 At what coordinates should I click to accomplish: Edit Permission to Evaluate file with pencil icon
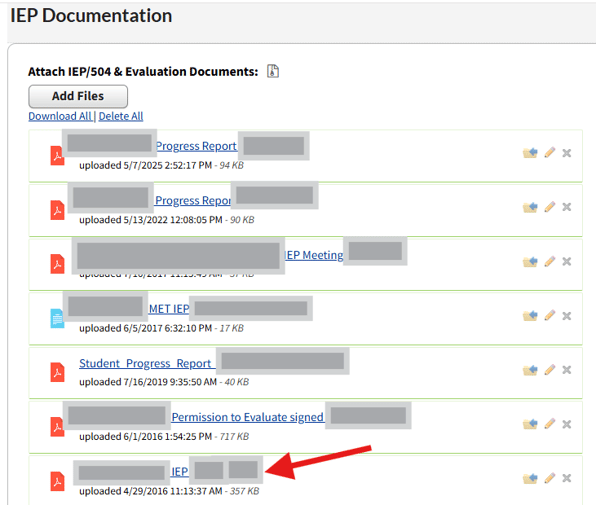tap(550, 424)
